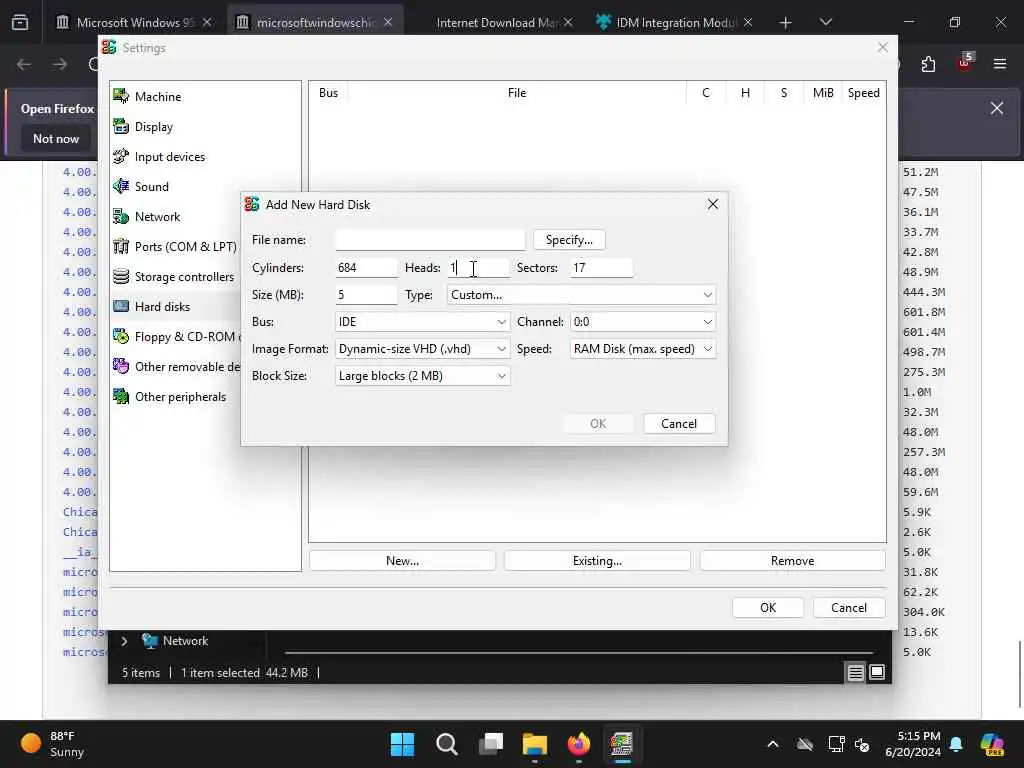The height and width of the screenshot is (768, 1024).
Task: Open the Bus dropdown showing IDE
Action: click(x=422, y=322)
